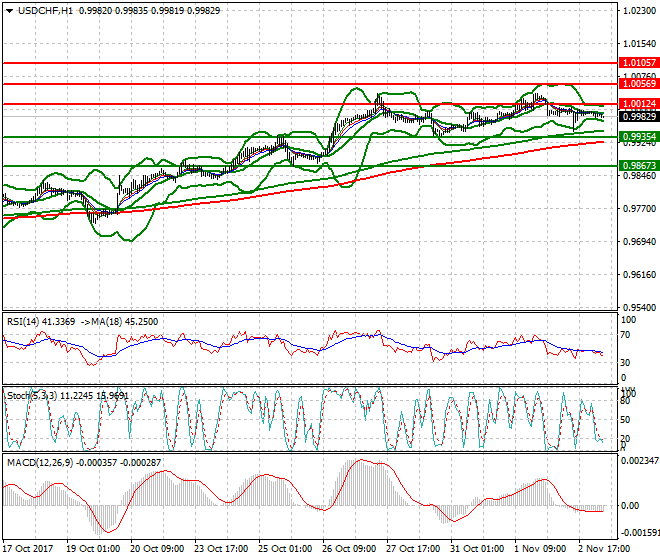Click the ->MA(18) 45.2500 label
The width and height of the screenshot is (660, 560).
pyautogui.click(x=119, y=322)
